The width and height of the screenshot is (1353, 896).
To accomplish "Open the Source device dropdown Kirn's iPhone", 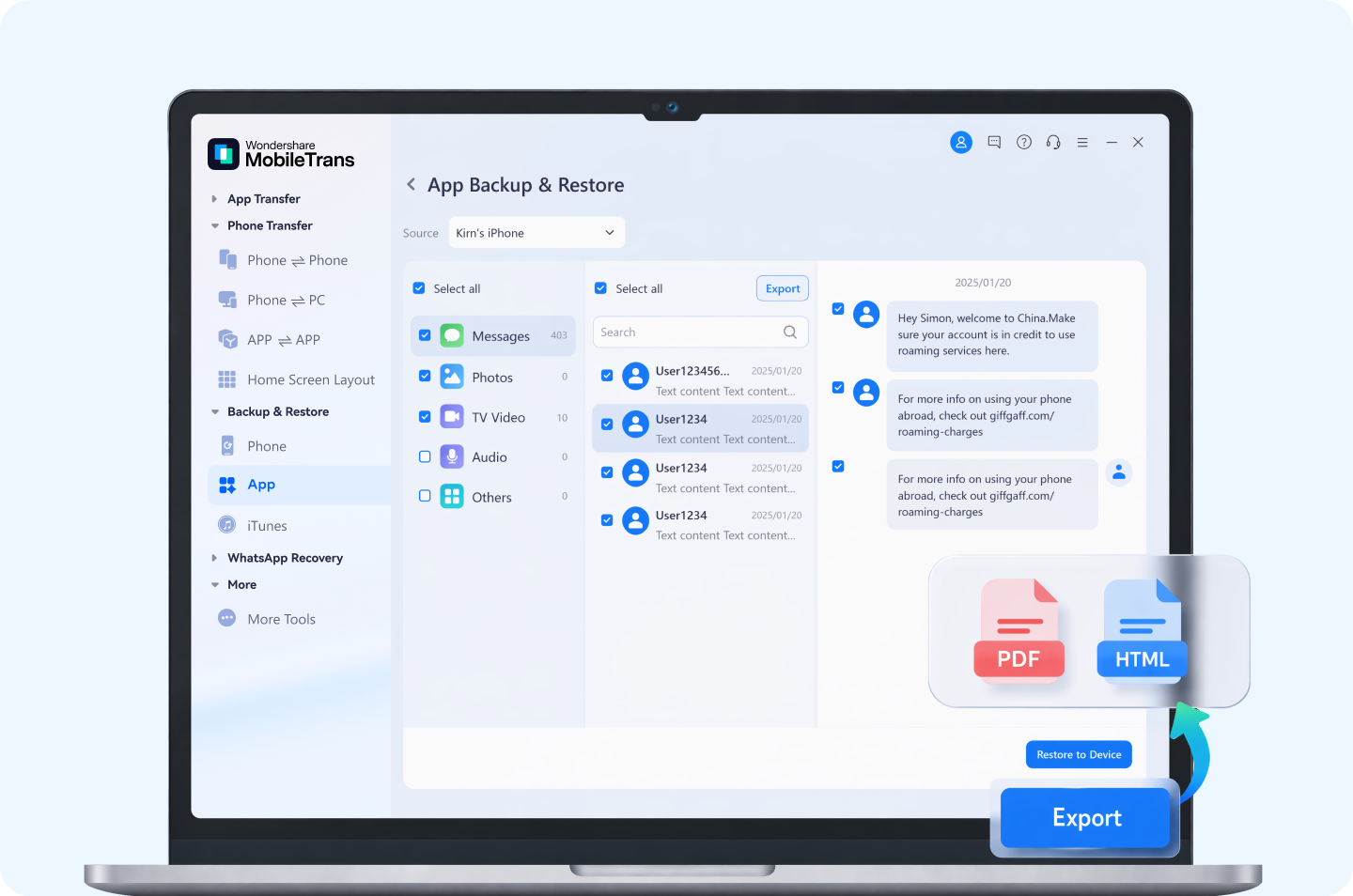I will pos(537,233).
